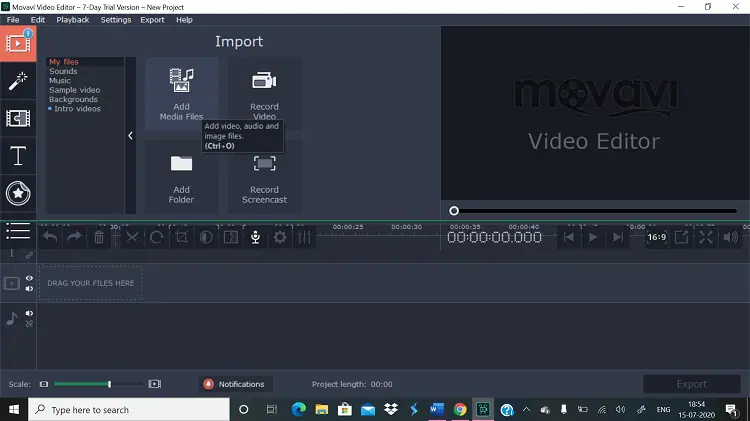Collapse the import category panel arrow

click(x=131, y=135)
